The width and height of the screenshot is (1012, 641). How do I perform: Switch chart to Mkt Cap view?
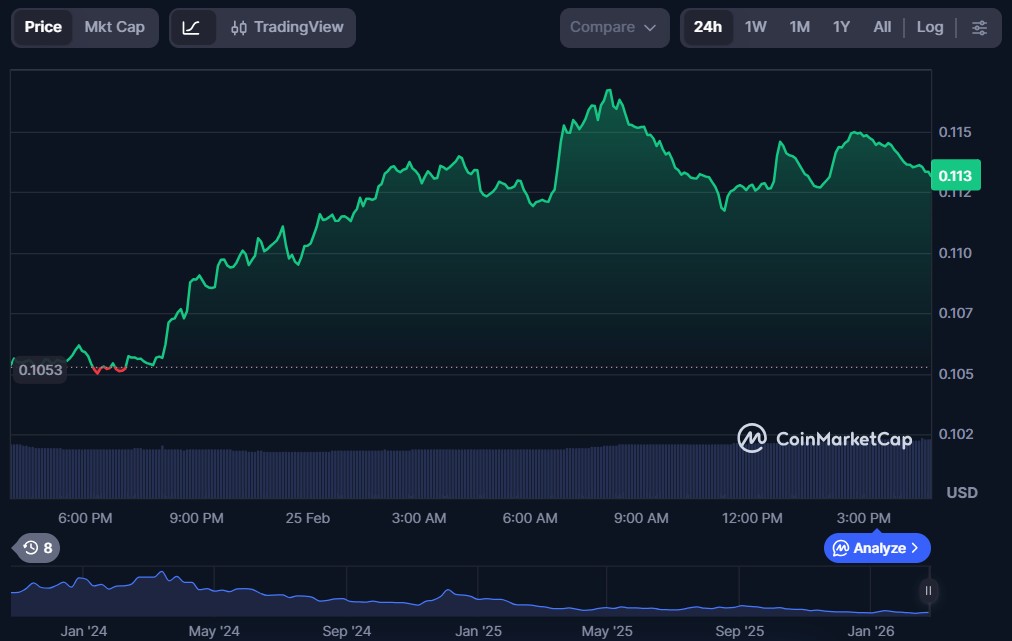114,28
